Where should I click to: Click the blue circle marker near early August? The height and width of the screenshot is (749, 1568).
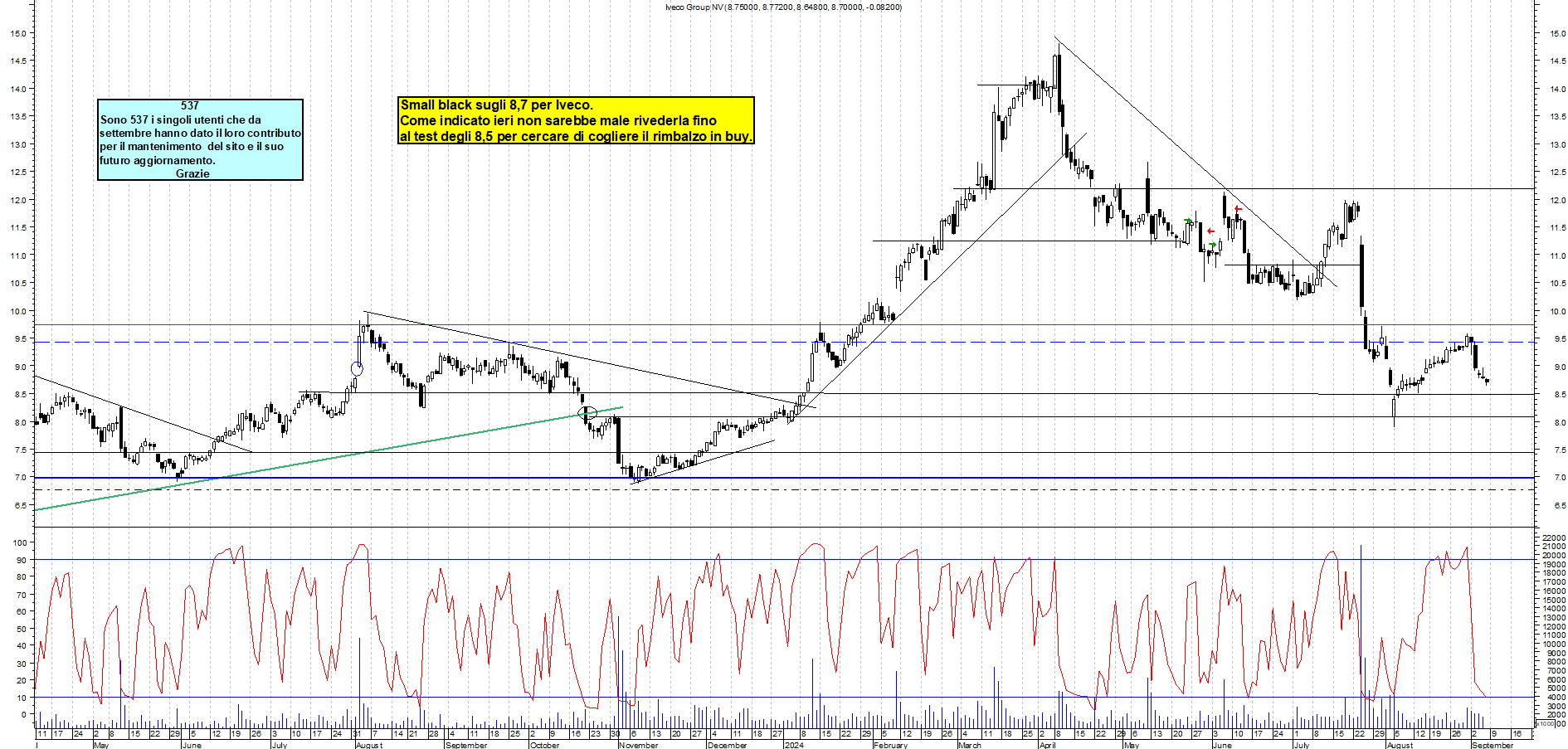[357, 369]
